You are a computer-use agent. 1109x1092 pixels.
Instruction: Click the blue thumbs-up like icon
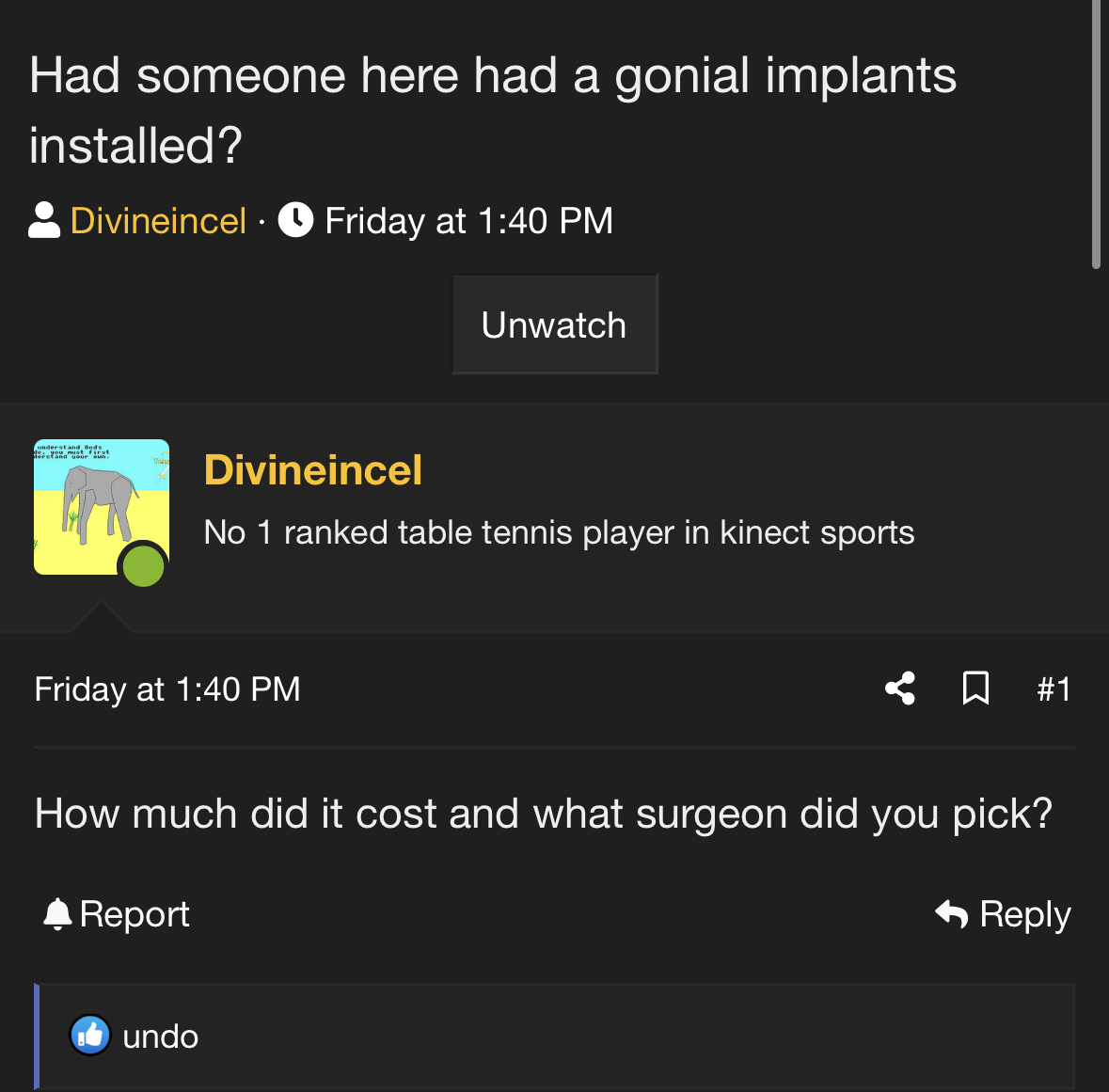click(89, 1036)
